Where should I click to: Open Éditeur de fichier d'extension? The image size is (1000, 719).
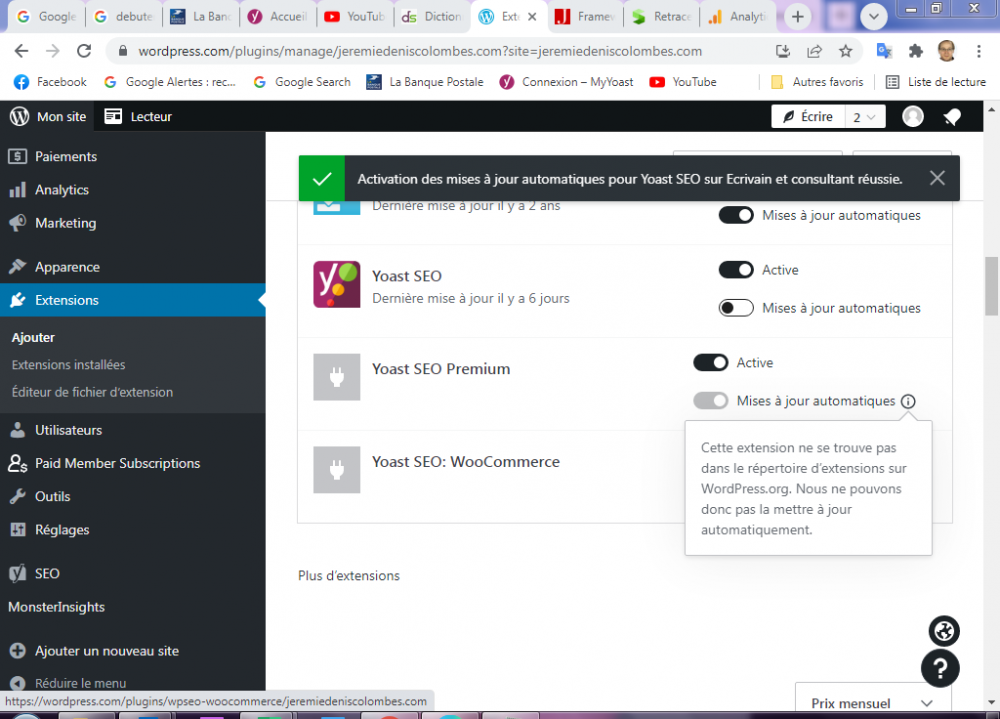(92, 392)
